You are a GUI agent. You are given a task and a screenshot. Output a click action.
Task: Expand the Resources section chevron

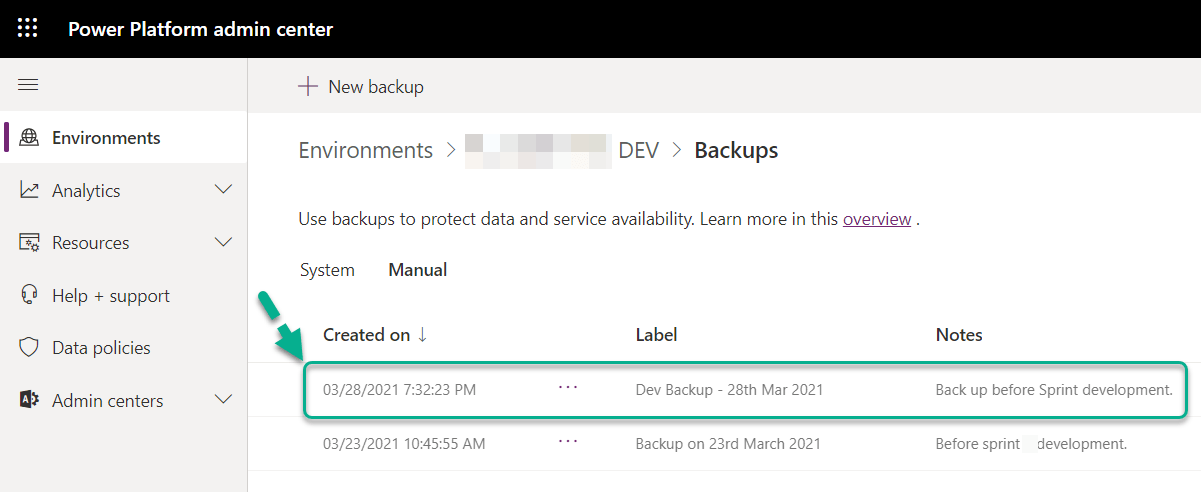click(224, 243)
